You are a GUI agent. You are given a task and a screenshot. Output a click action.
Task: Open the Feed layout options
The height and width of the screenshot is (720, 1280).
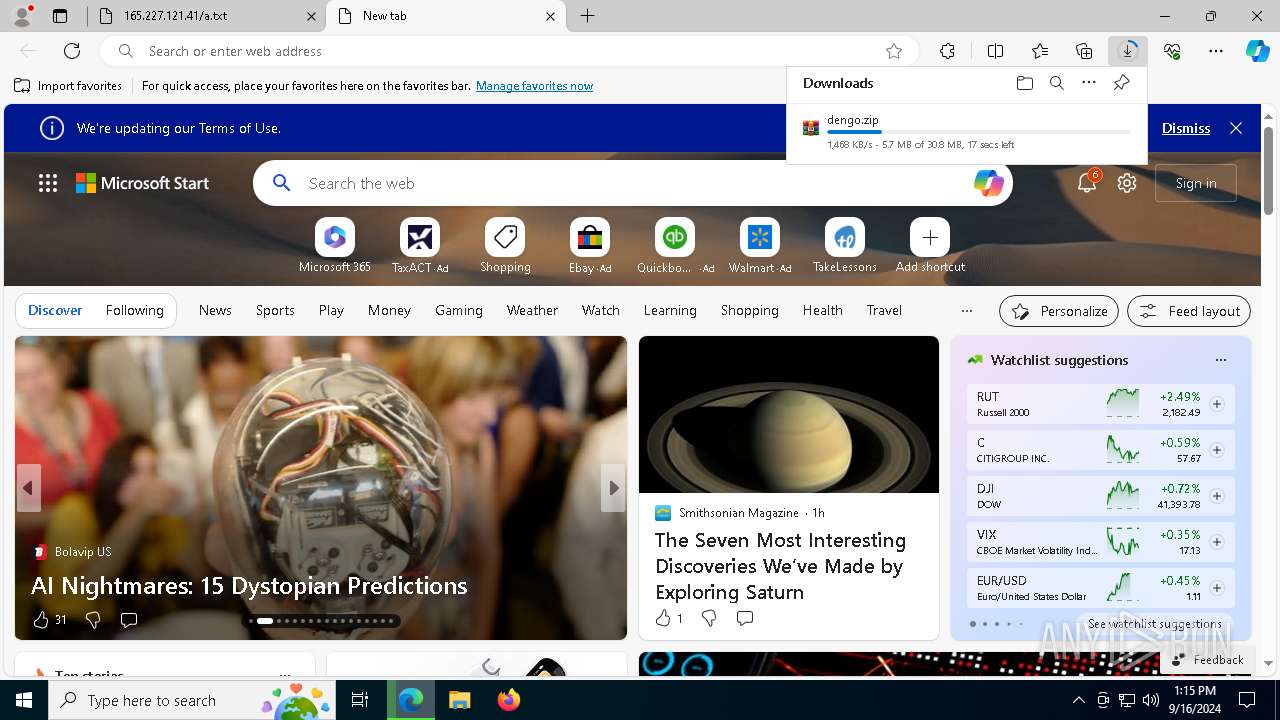click(x=1189, y=311)
